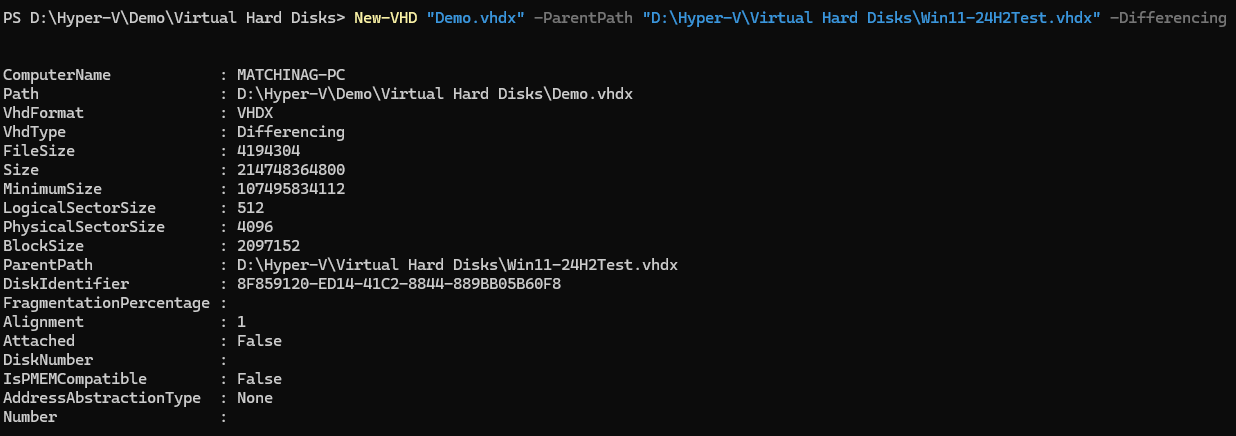
Task: Click the PhysicalSectorSize value 4096
Action: 255,227
